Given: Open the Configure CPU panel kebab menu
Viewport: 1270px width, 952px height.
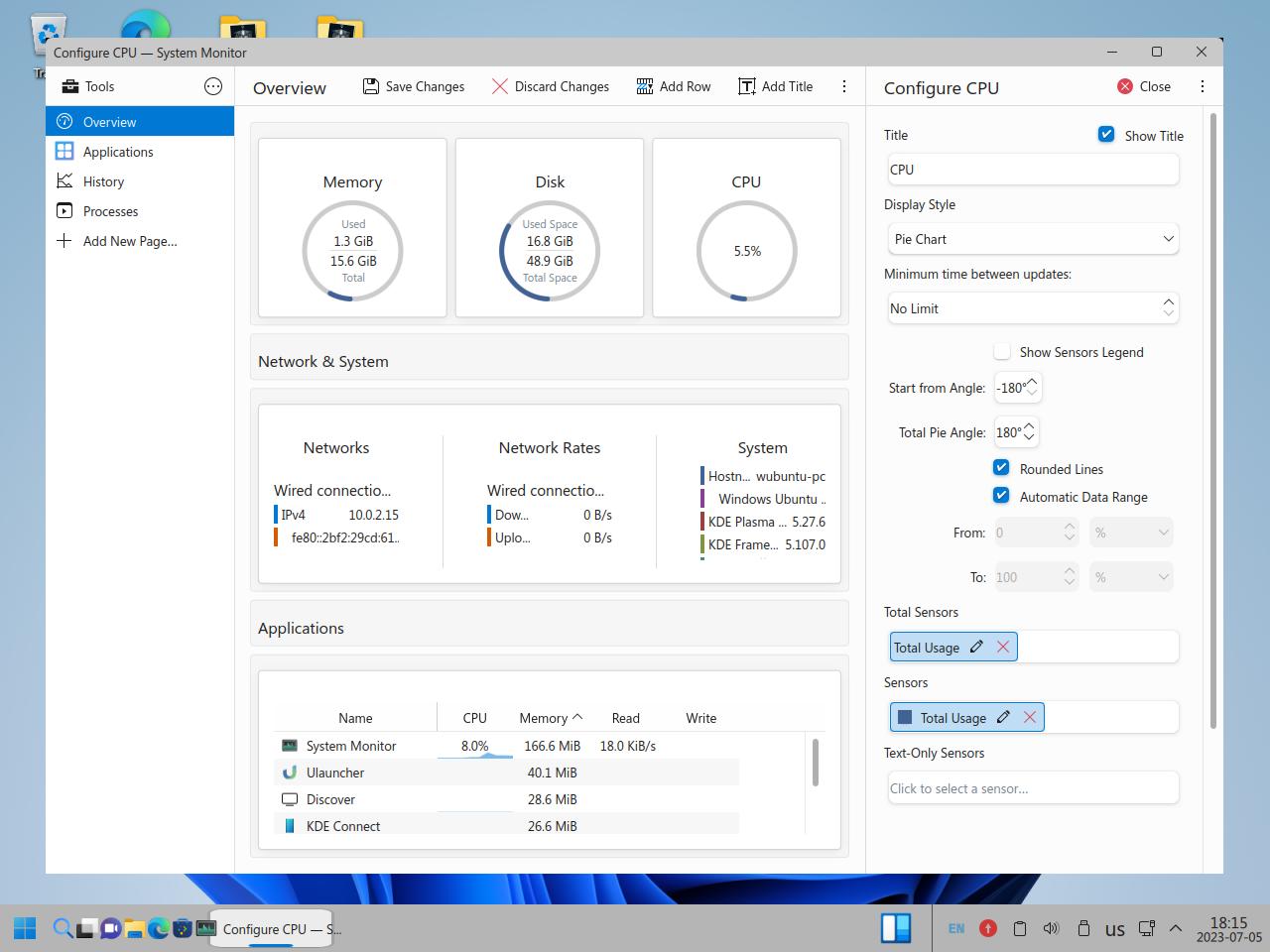Looking at the screenshot, I should click(x=1203, y=86).
